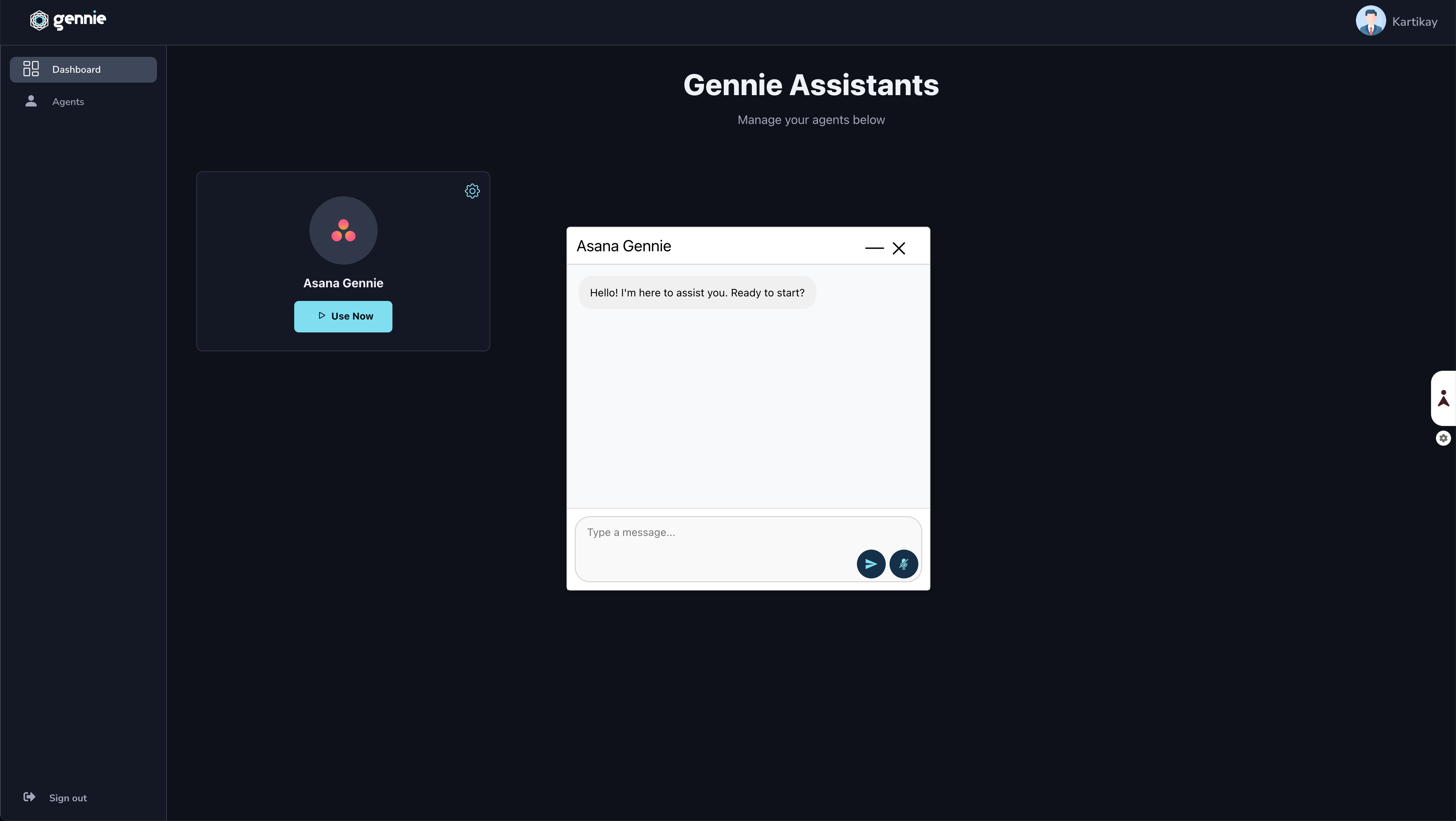Unmute the microphone in the chat
The width and height of the screenshot is (1456, 821).
pos(903,563)
